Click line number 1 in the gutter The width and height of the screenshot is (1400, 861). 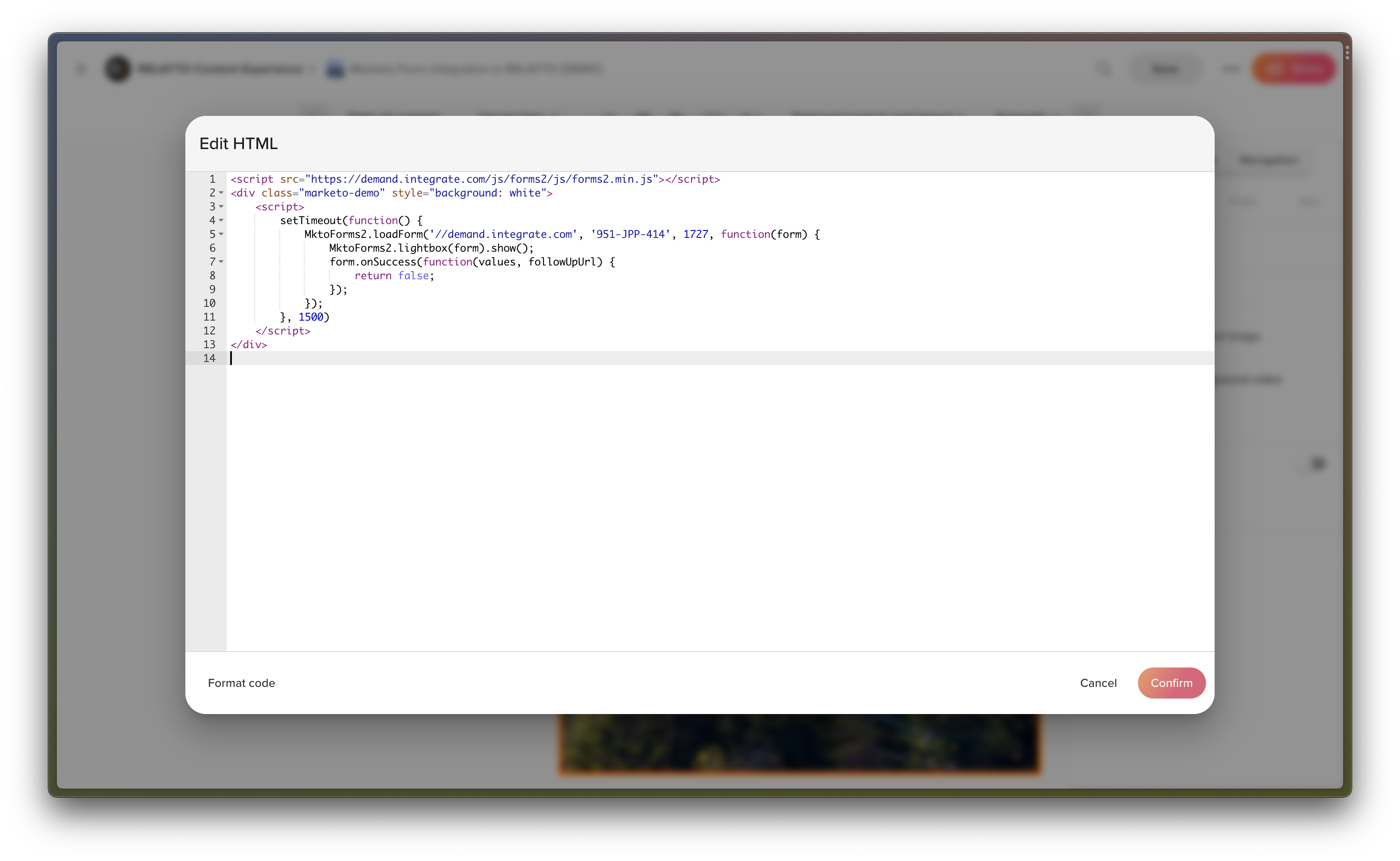212,179
